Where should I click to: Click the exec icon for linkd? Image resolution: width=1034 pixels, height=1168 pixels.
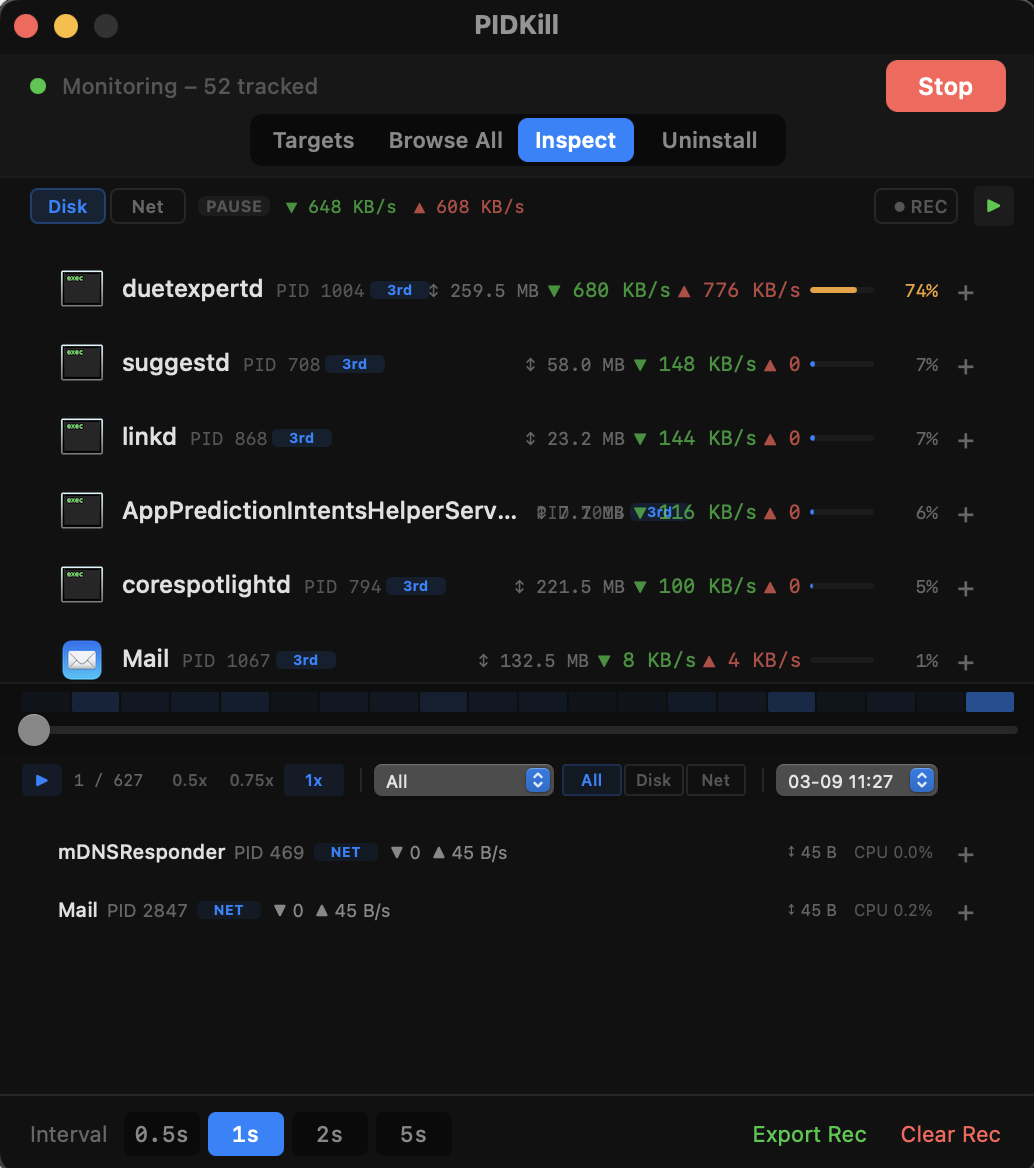tap(82, 436)
